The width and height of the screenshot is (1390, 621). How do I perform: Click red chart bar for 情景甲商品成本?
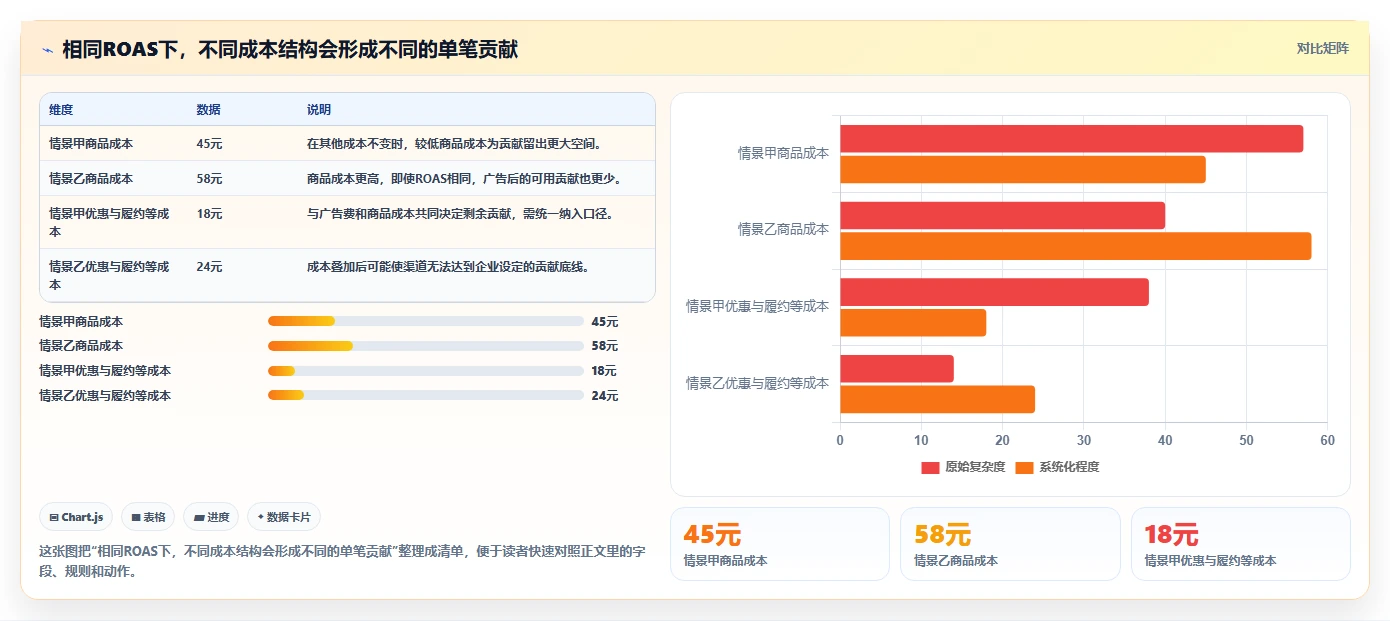coord(1071,139)
